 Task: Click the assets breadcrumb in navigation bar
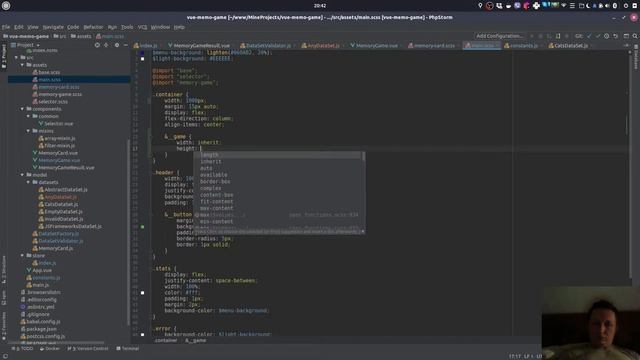coord(81,36)
